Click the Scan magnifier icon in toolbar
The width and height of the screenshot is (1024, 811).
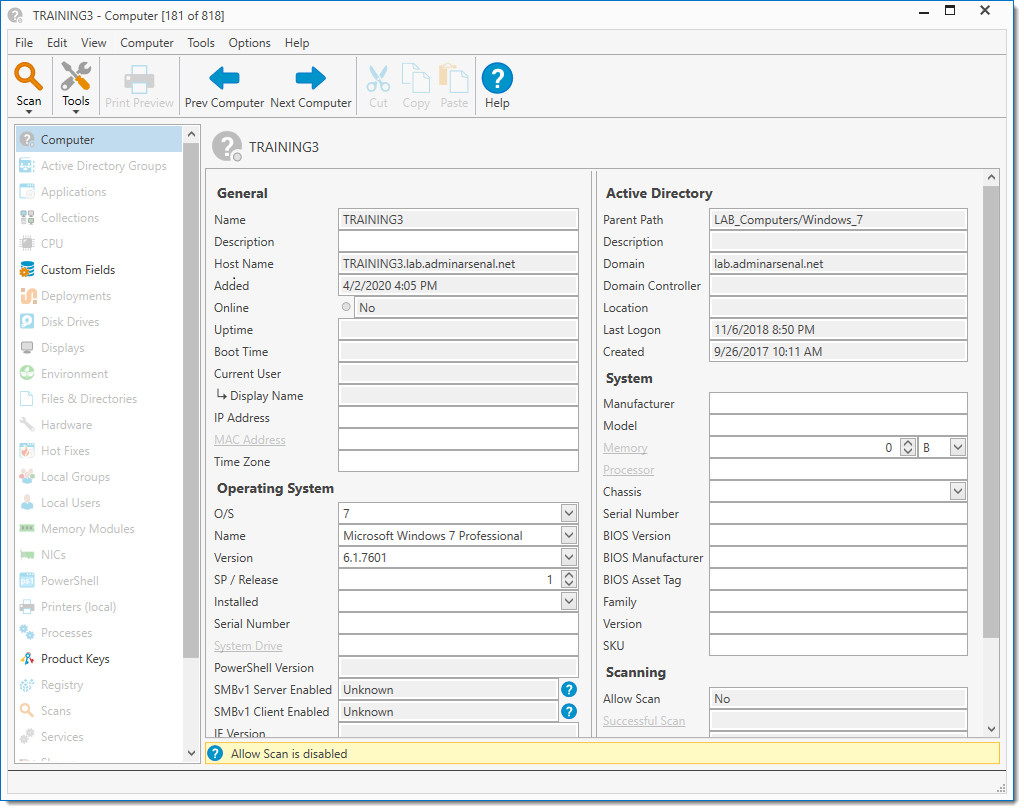pyautogui.click(x=29, y=77)
